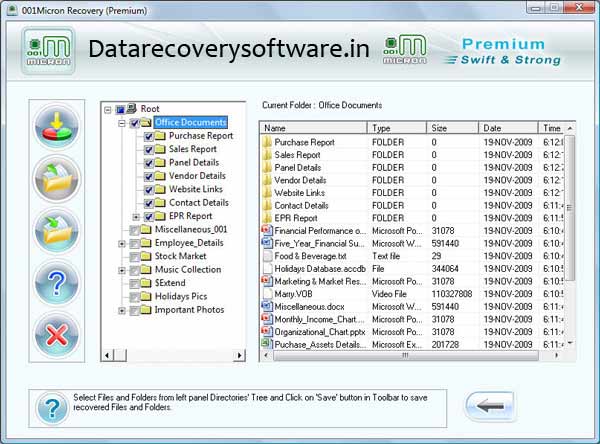Select the Vendor Details row in file list
The width and height of the screenshot is (600, 444).
pos(412,180)
